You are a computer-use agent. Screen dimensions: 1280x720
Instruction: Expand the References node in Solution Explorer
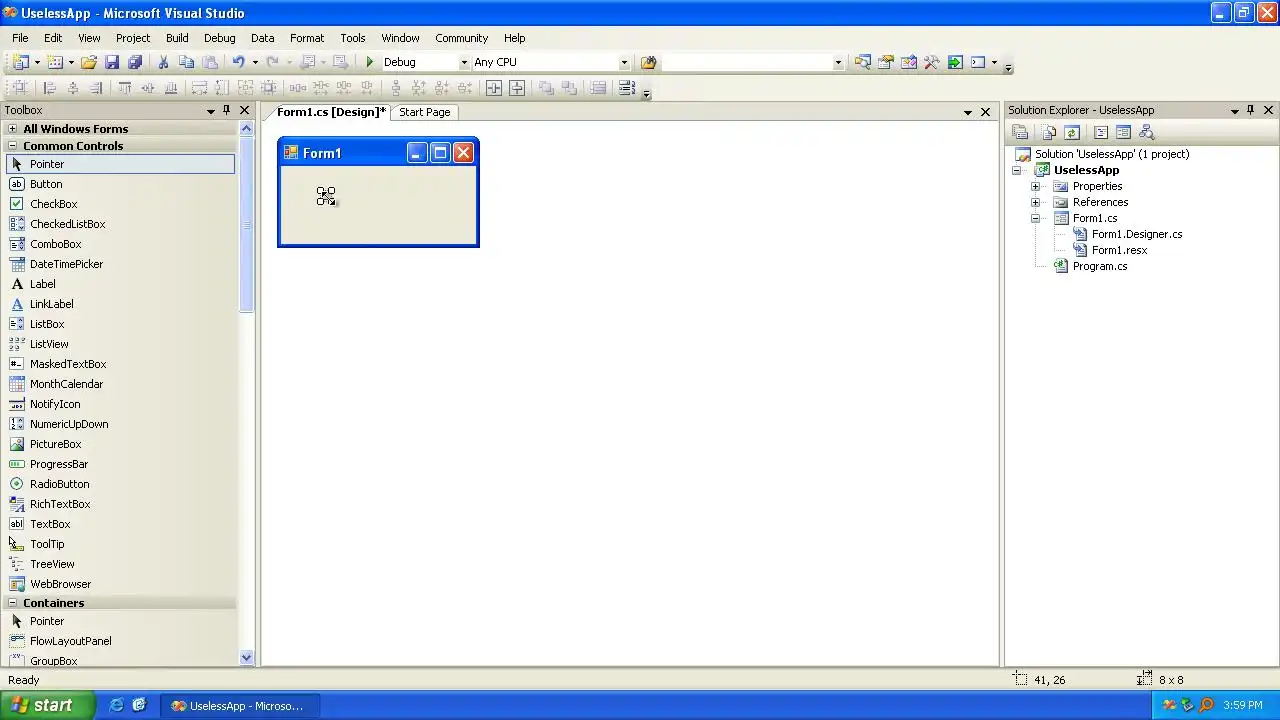tap(1035, 202)
